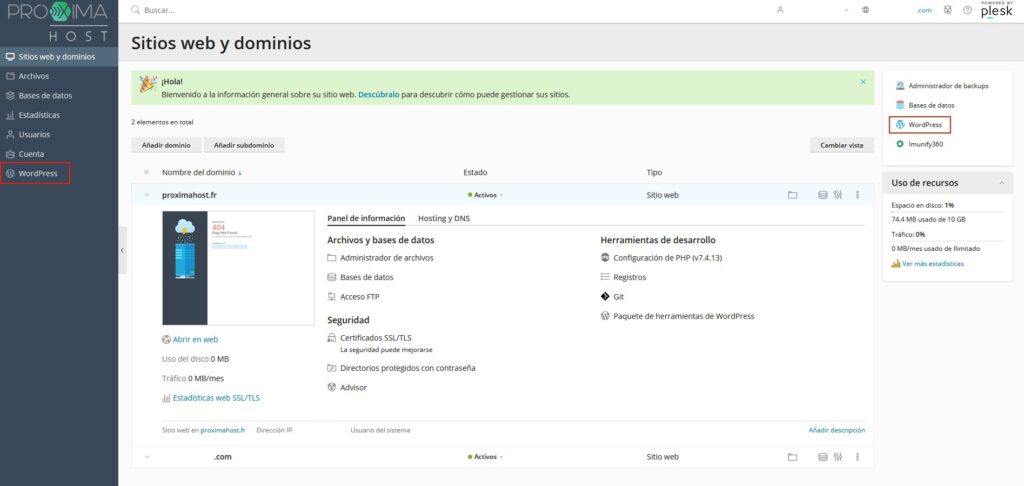Click the Descúbralo link
The height and width of the screenshot is (486, 1024).
pyautogui.click(x=378, y=95)
